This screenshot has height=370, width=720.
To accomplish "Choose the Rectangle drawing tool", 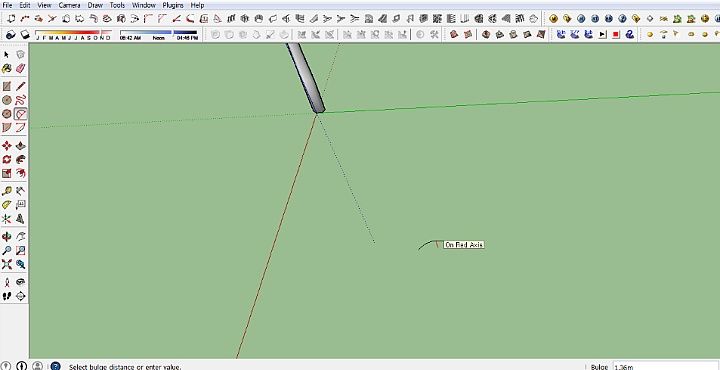I will pos(6,86).
